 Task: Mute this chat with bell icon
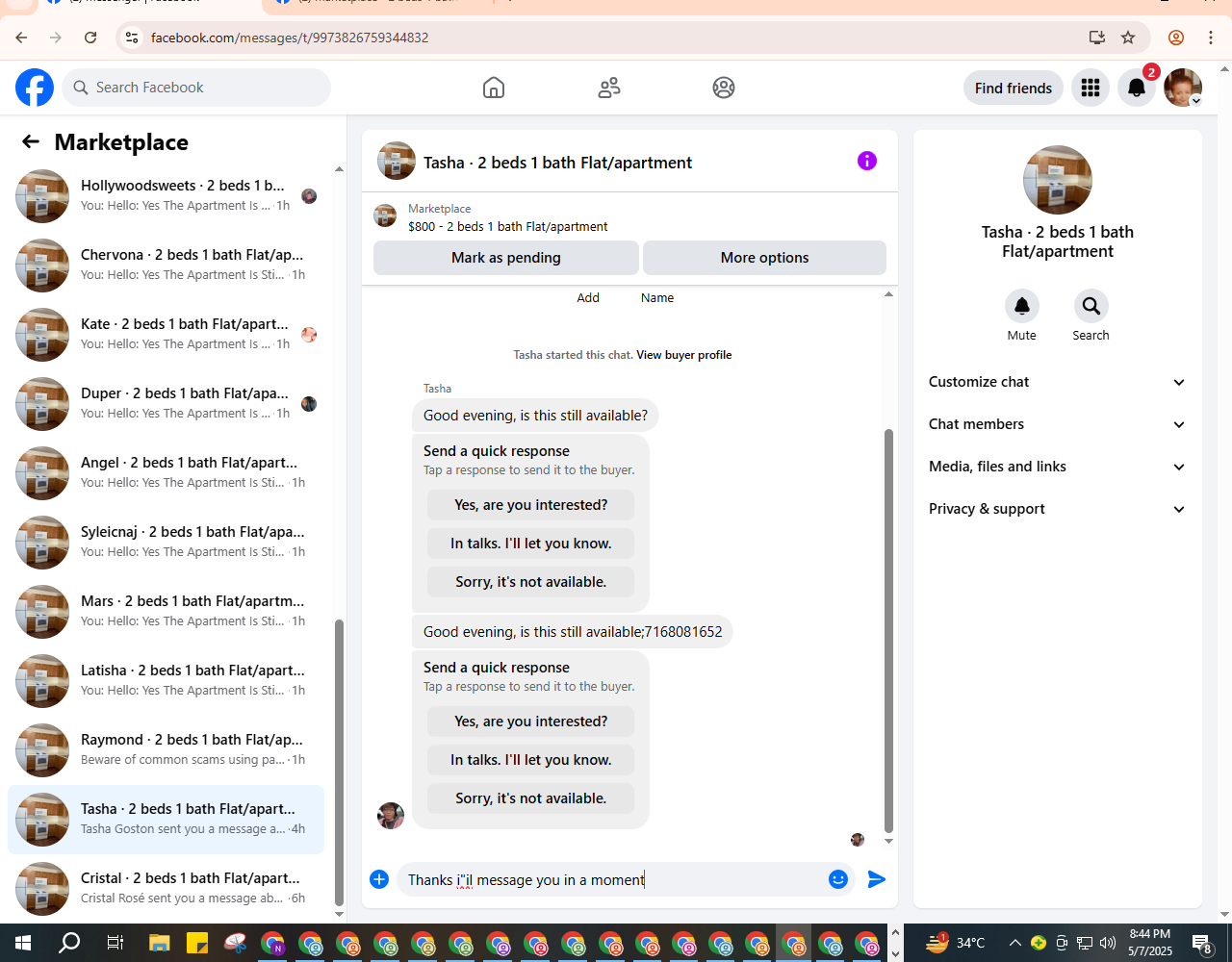pos(1022,306)
